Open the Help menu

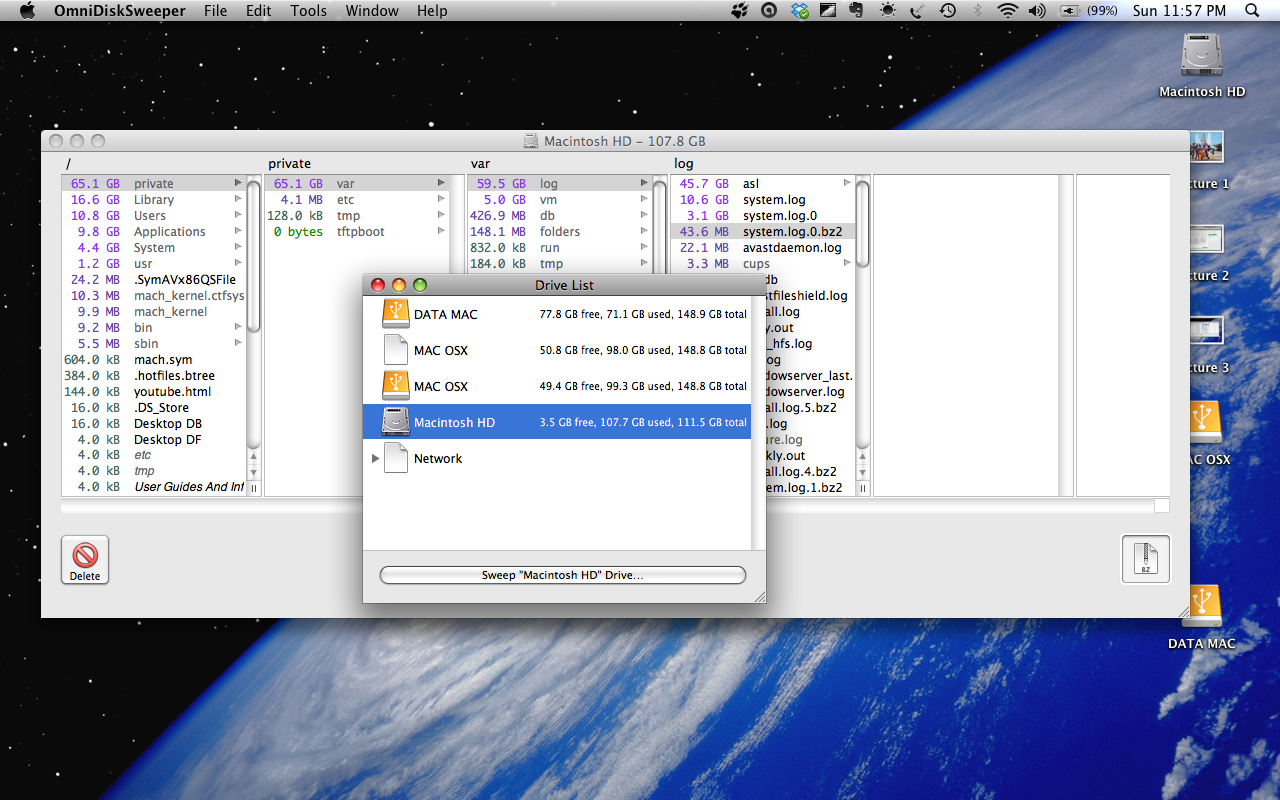[x=432, y=11]
